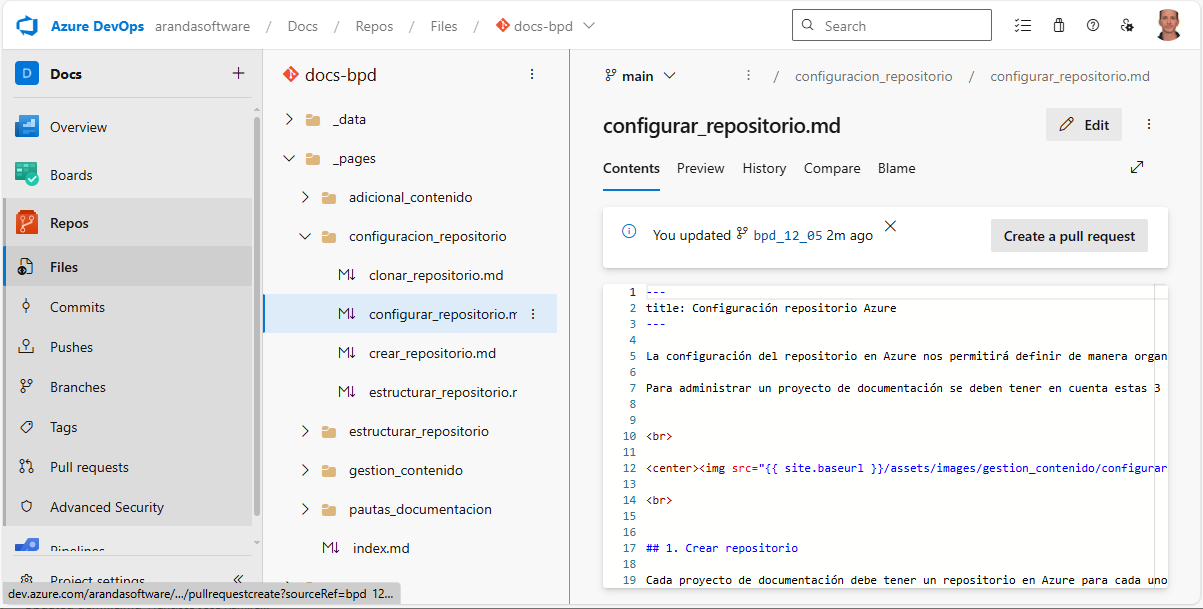
Task: Open the Help question mark icon
Action: (x=1093, y=26)
